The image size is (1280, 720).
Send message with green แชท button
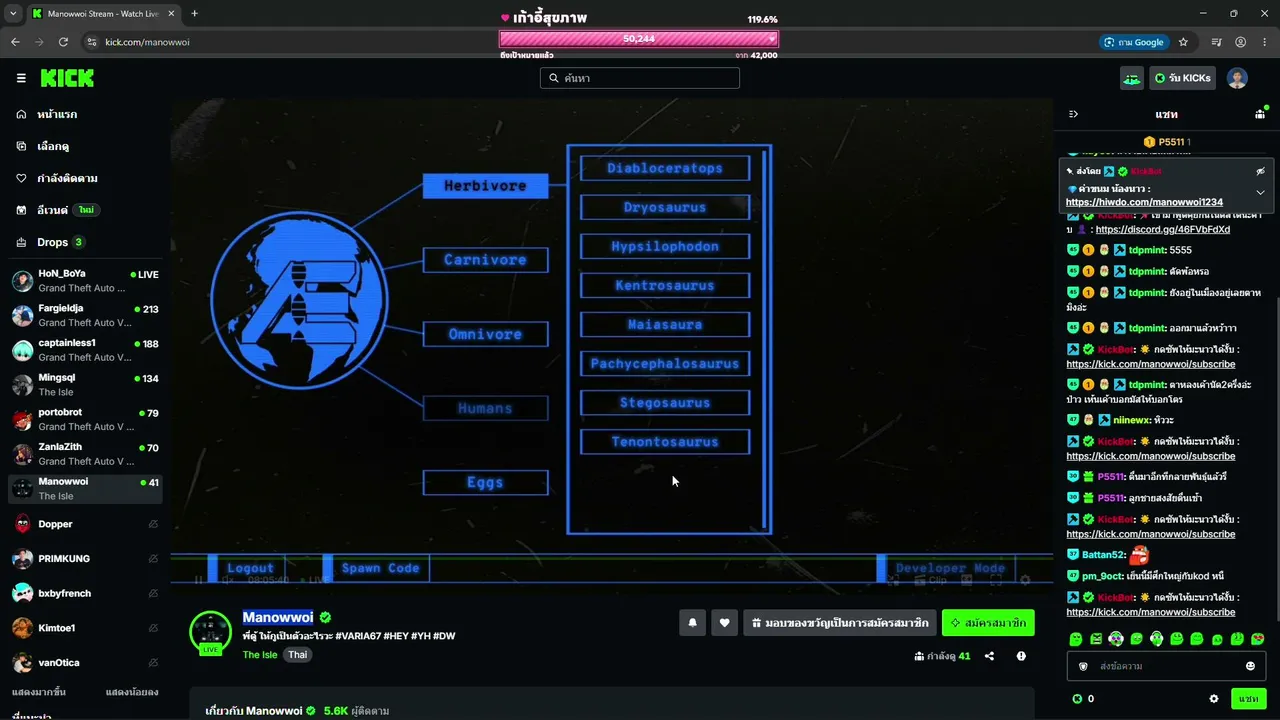coord(1248,699)
